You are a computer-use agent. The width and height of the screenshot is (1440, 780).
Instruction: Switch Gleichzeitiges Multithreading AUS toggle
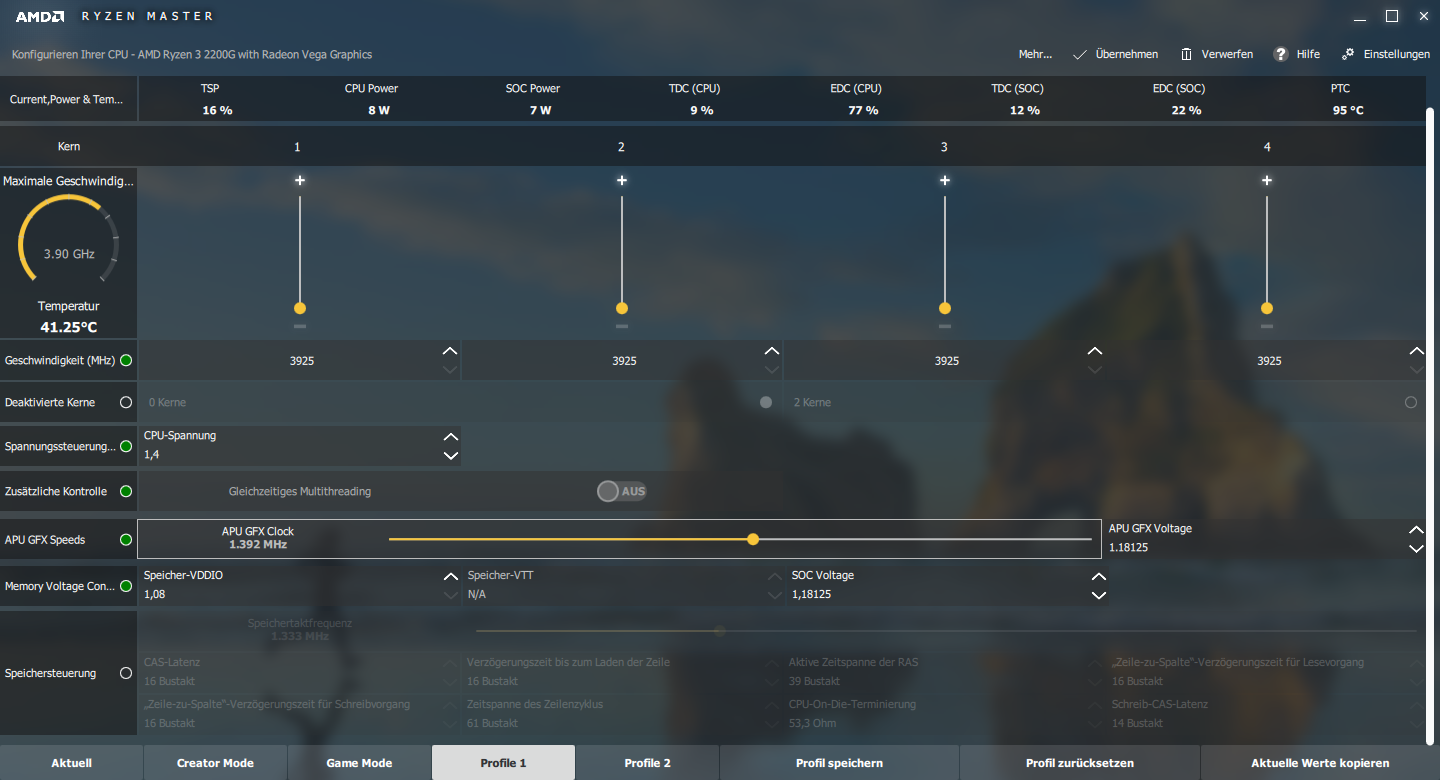pyautogui.click(x=621, y=491)
